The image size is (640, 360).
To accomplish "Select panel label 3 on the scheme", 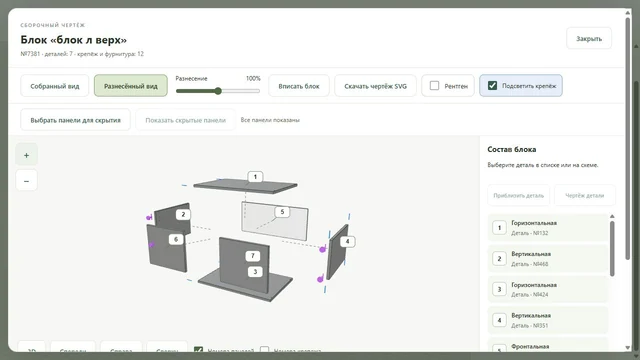I will (x=256, y=271).
